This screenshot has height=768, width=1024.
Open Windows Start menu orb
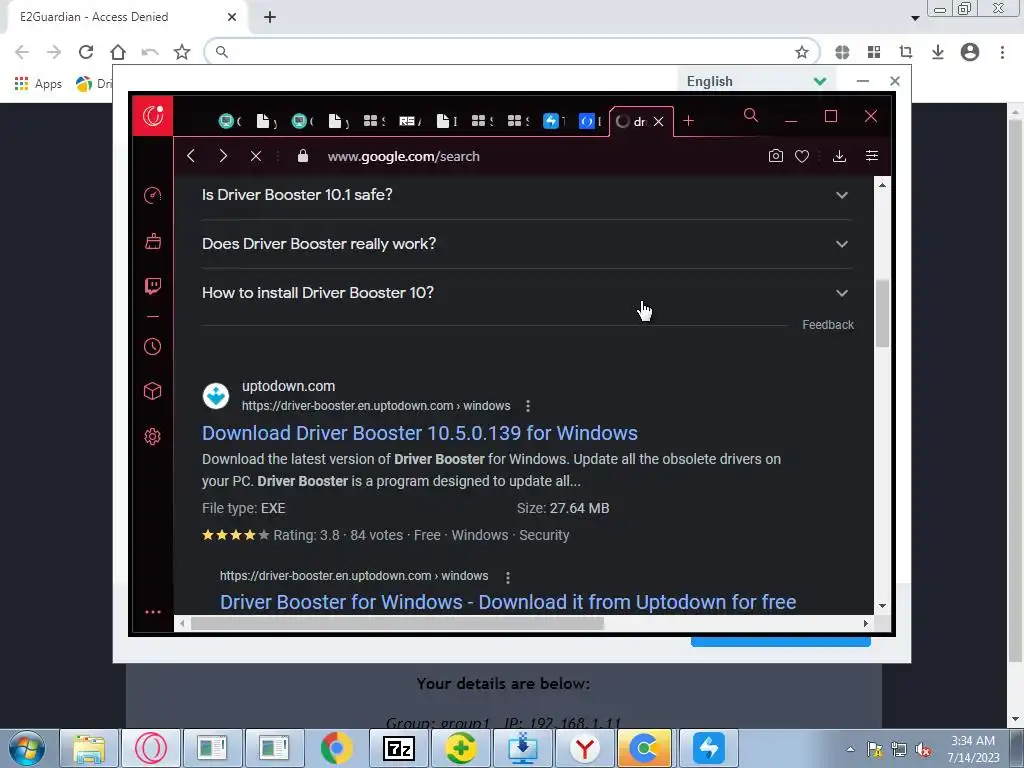26,748
